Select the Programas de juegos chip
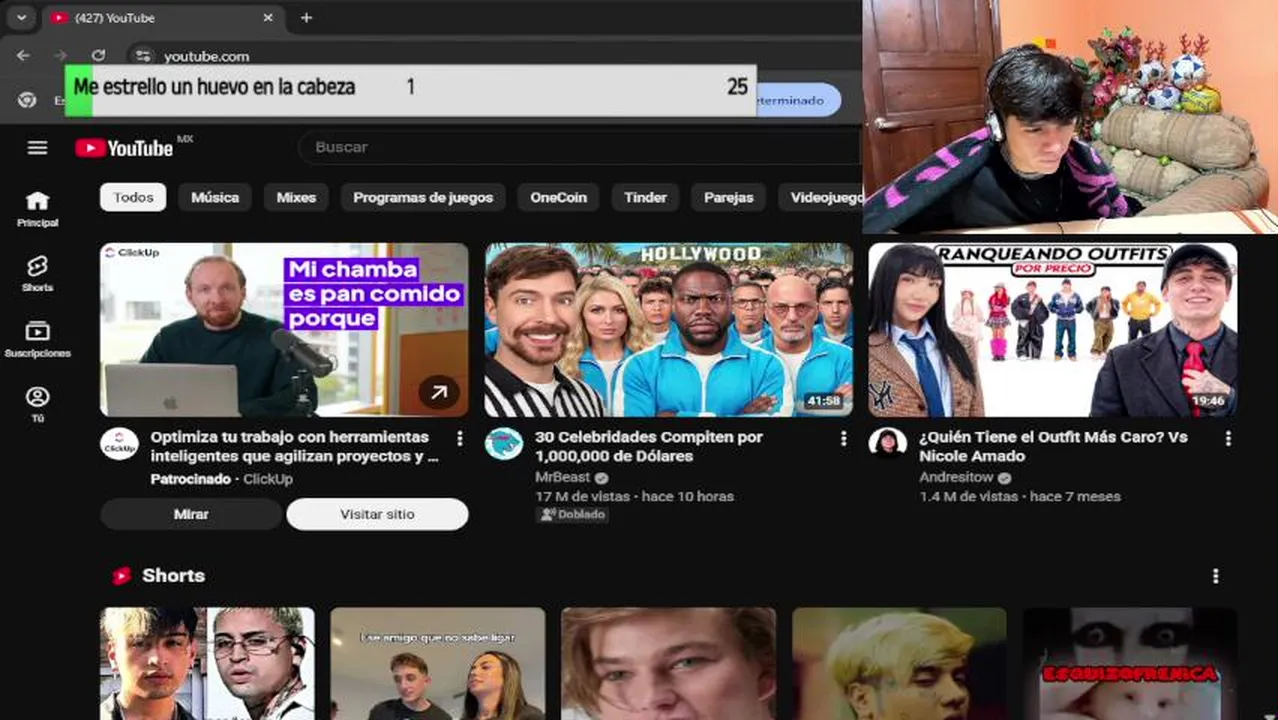The height and width of the screenshot is (720, 1278). pyautogui.click(x=423, y=197)
